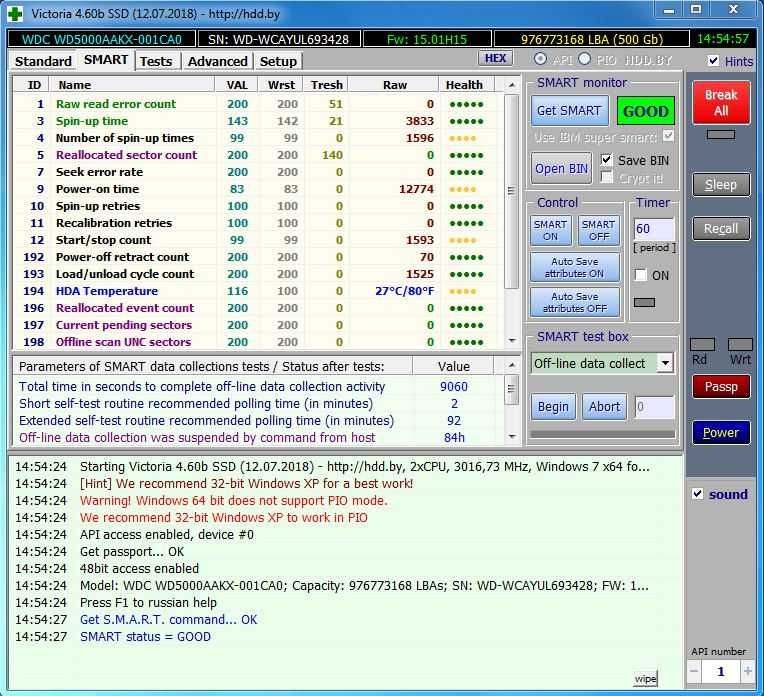Click the Extended self-test polling time row

point(258,420)
